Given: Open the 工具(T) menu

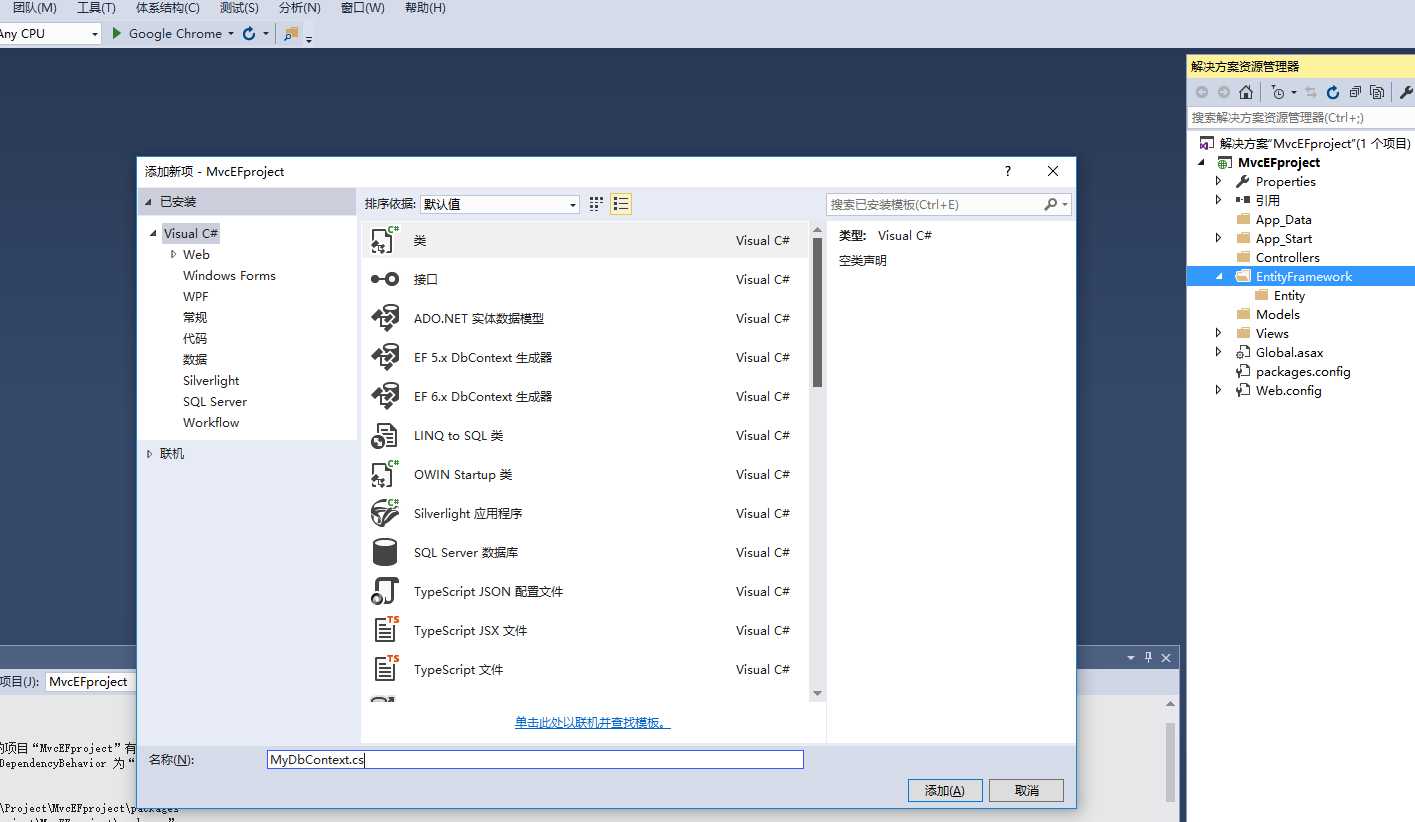Looking at the screenshot, I should [96, 8].
